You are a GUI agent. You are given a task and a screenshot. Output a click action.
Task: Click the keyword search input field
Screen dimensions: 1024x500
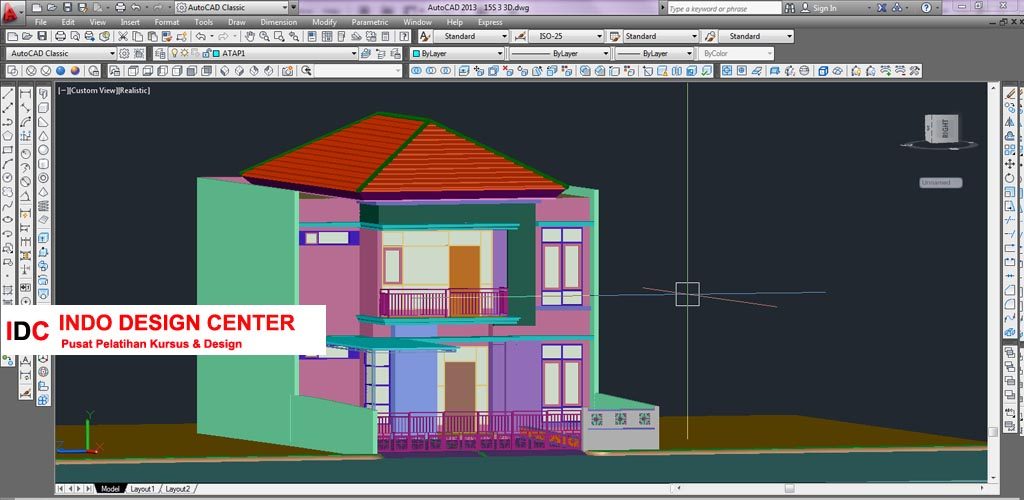pyautogui.click(x=724, y=8)
